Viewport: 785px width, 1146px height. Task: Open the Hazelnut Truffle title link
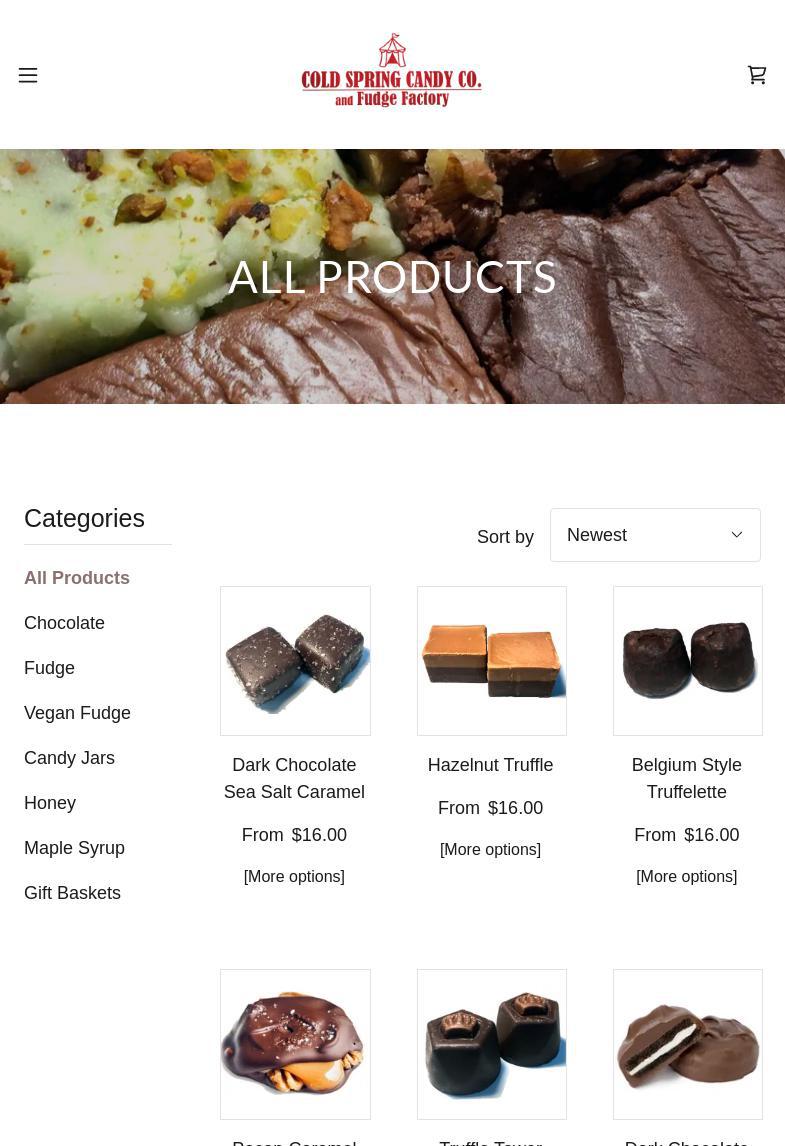(x=490, y=764)
